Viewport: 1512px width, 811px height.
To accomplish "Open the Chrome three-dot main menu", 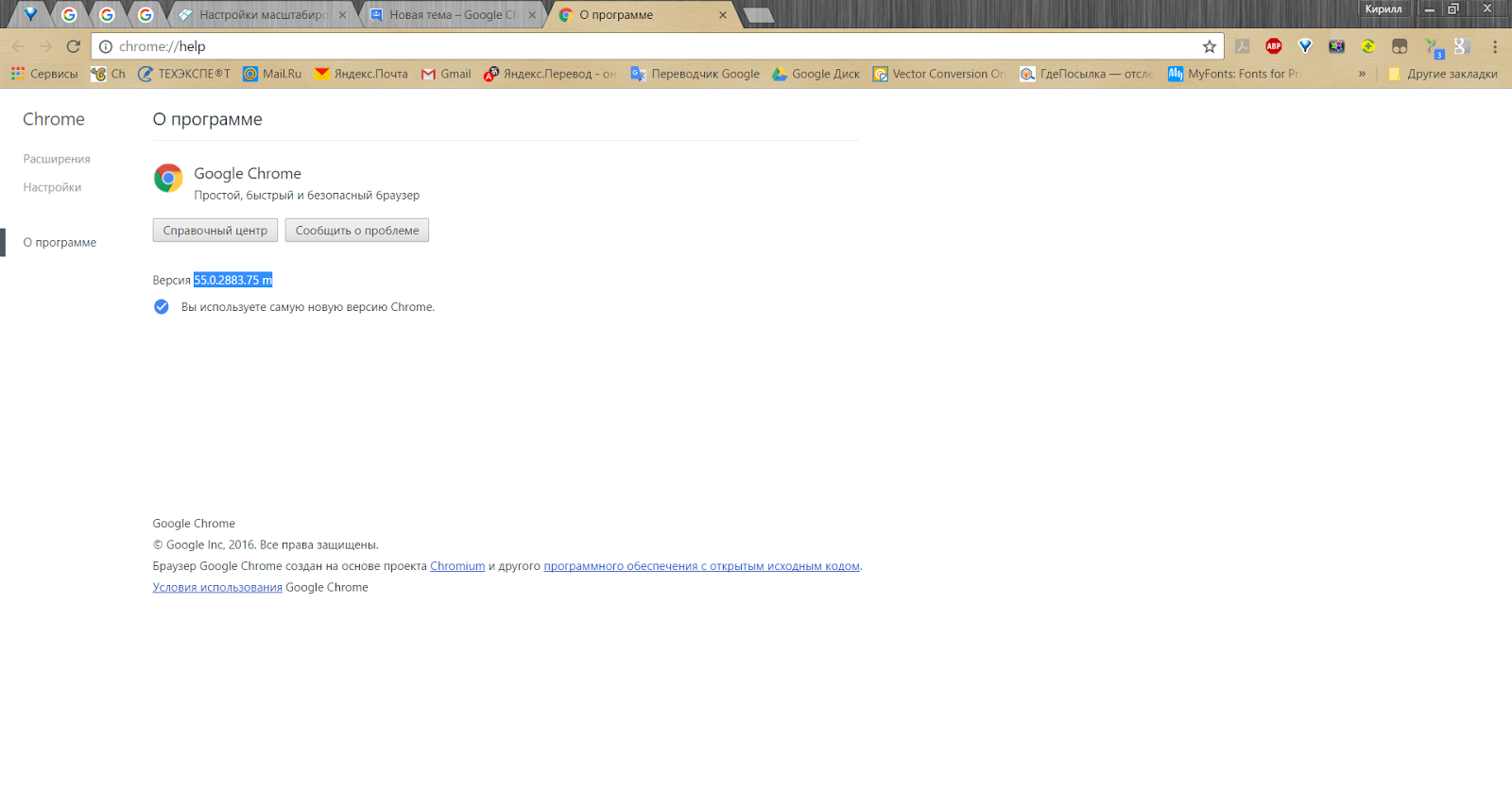I will [1494, 46].
